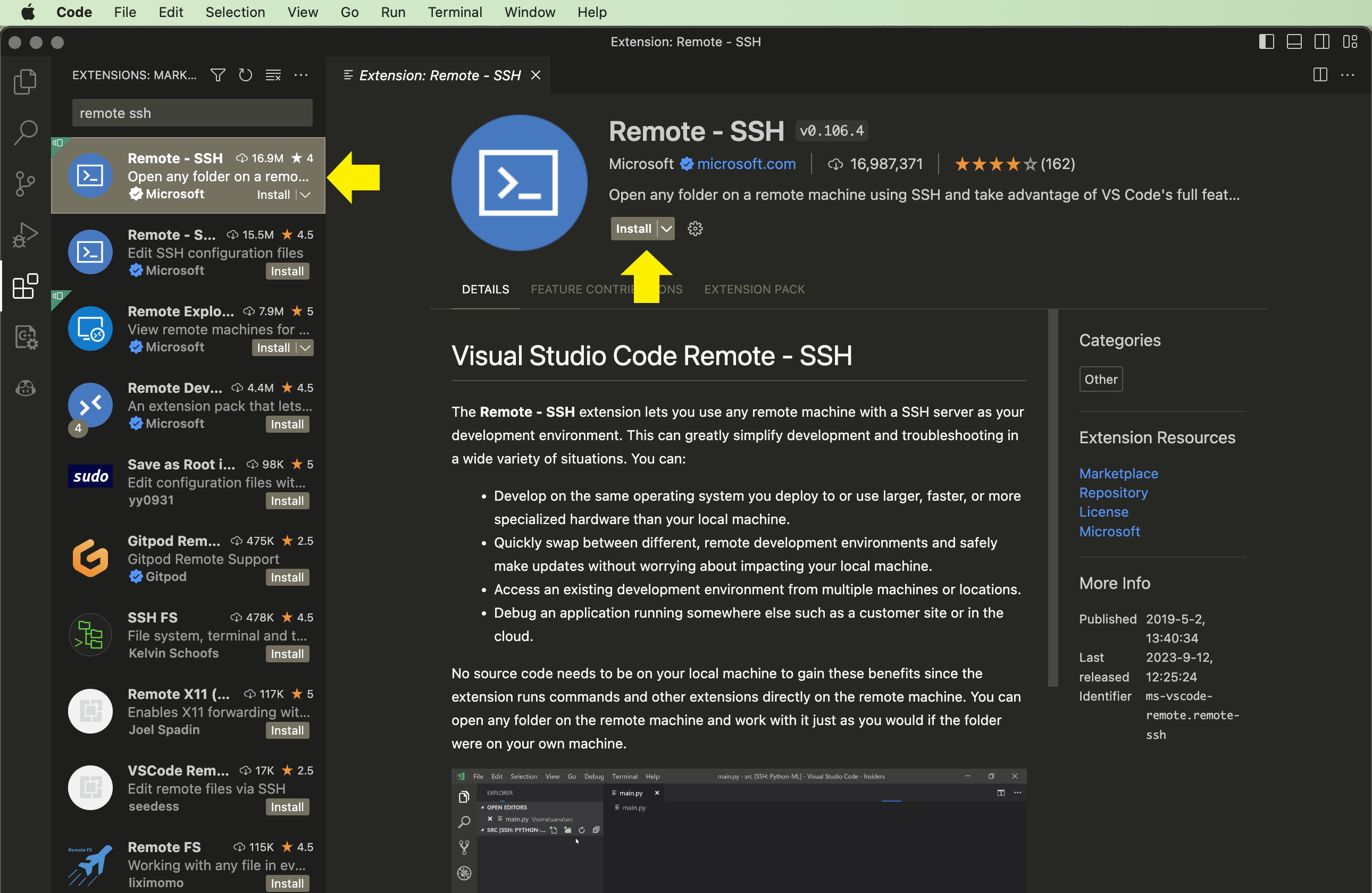Toggle secondary side bar layout icon
The image size is (1372, 893).
[x=1322, y=42]
